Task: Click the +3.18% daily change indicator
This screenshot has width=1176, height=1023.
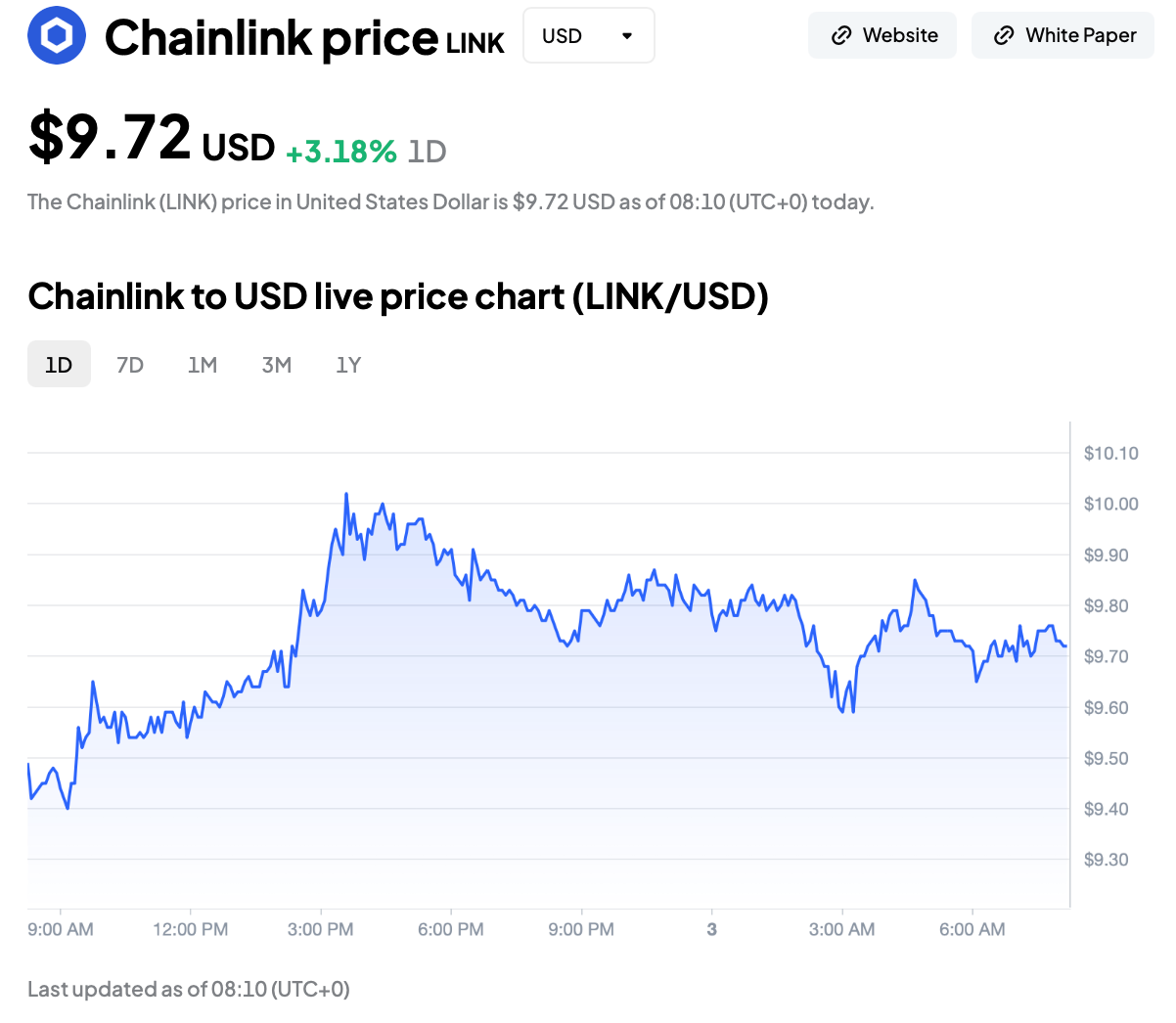Action: click(341, 152)
